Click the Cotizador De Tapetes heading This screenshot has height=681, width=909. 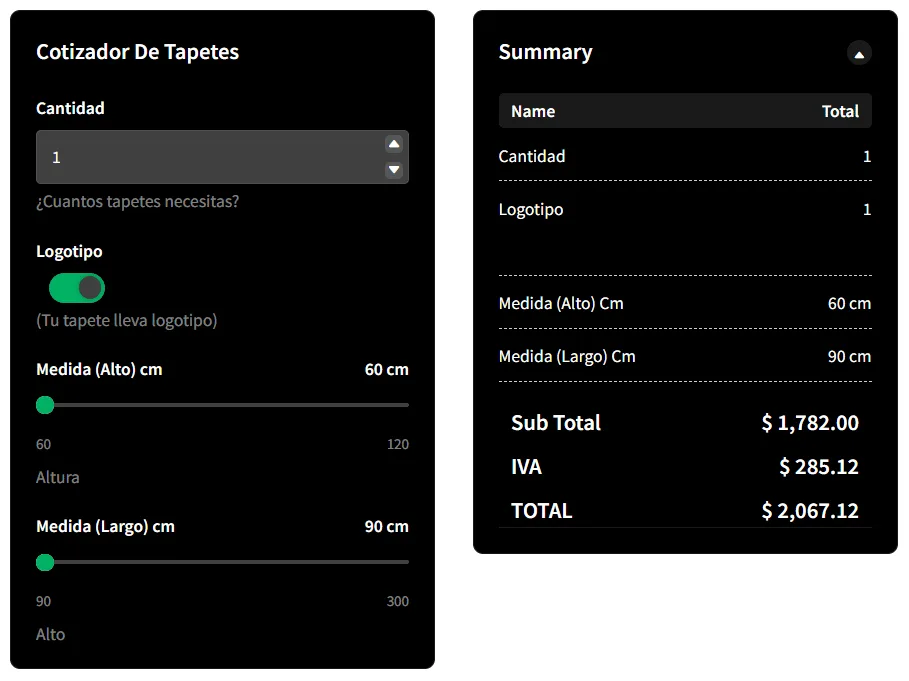pyautogui.click(x=137, y=52)
